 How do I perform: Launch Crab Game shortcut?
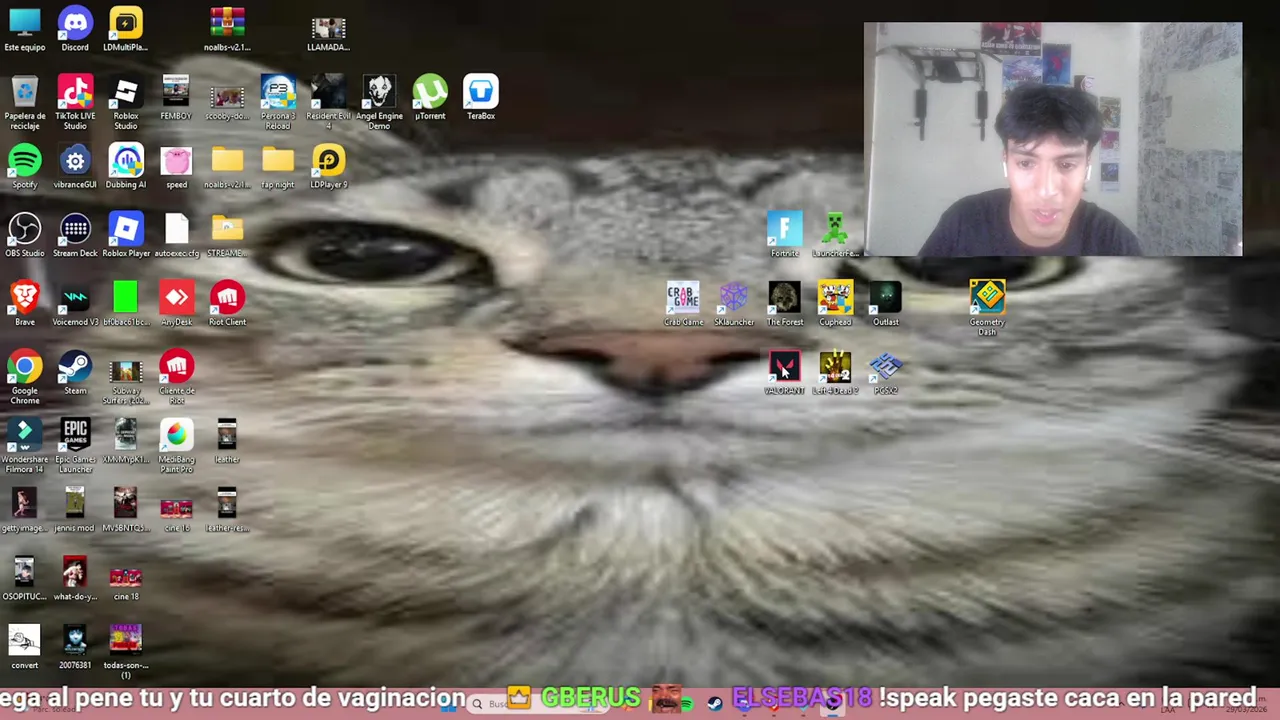click(683, 304)
